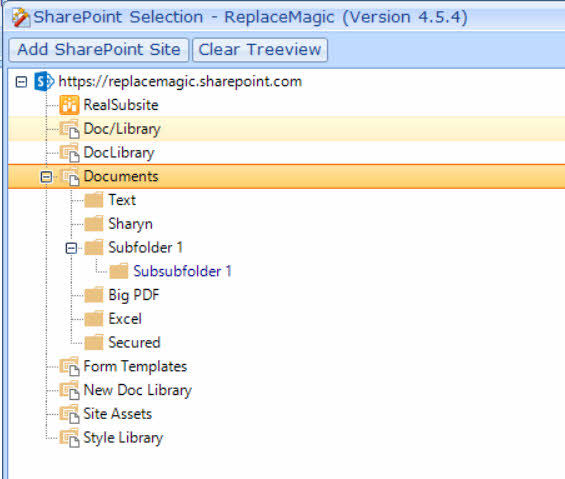Select the New Doc Library label
Screen dimensions: 565x479
tap(138, 391)
